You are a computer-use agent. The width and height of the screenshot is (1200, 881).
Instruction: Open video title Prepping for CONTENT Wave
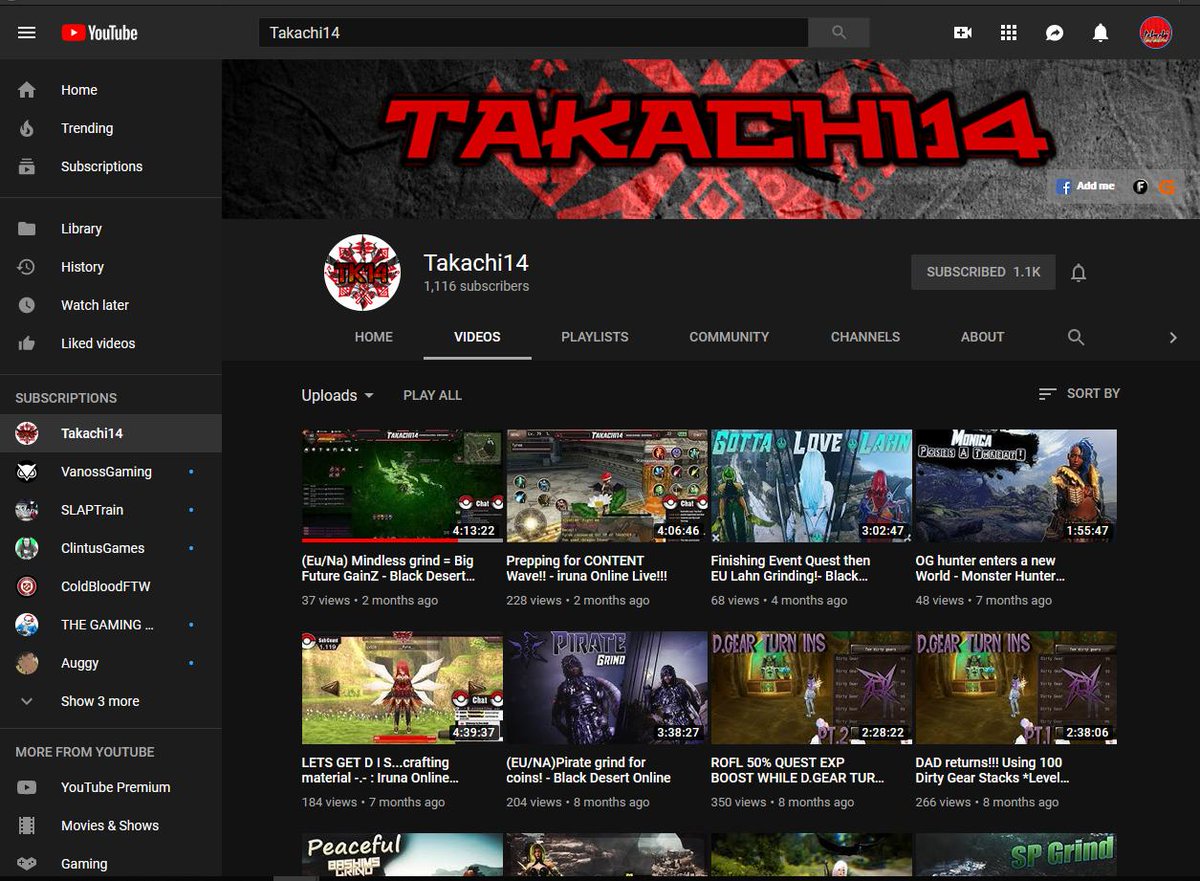click(x=587, y=568)
